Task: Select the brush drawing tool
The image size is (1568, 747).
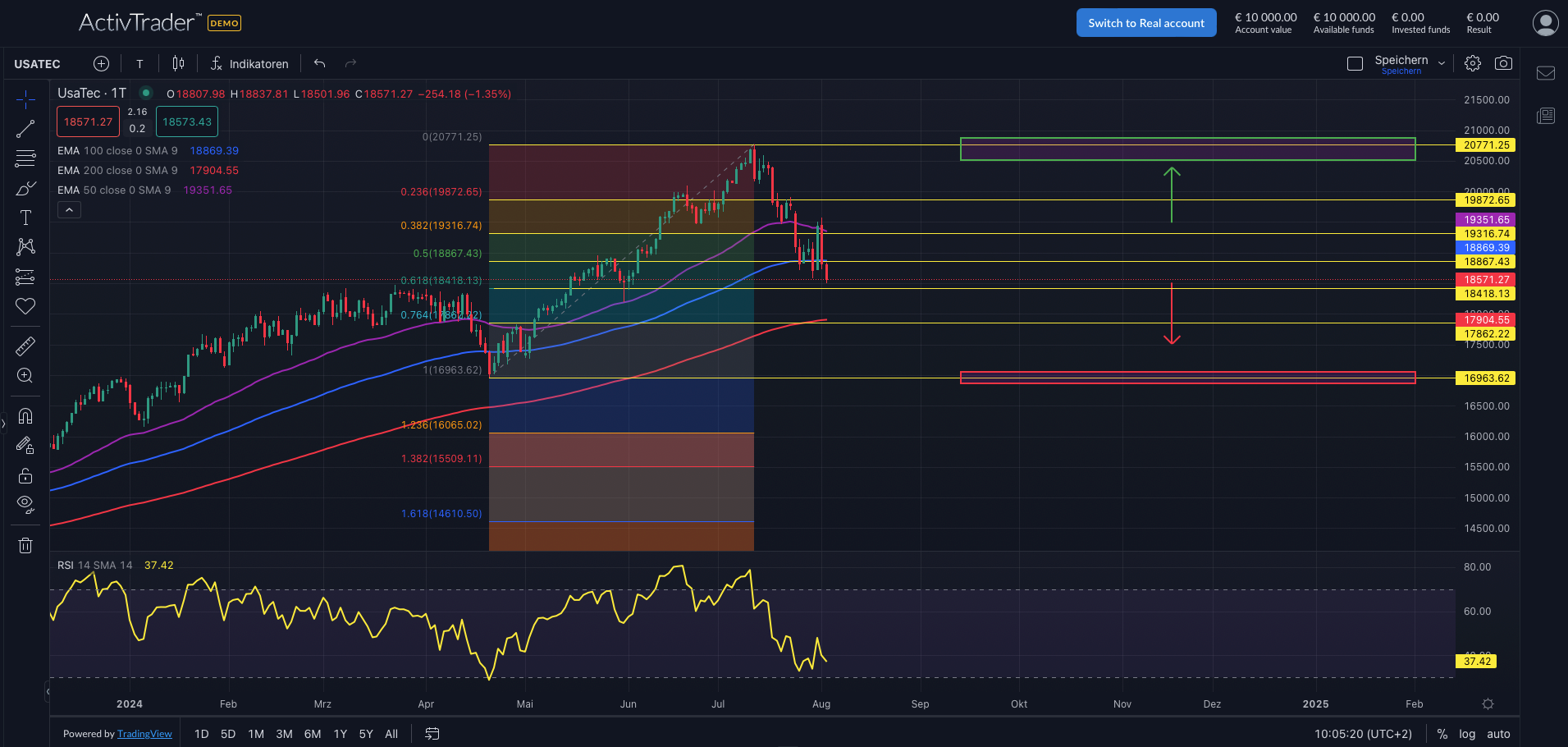Action: pyautogui.click(x=25, y=188)
